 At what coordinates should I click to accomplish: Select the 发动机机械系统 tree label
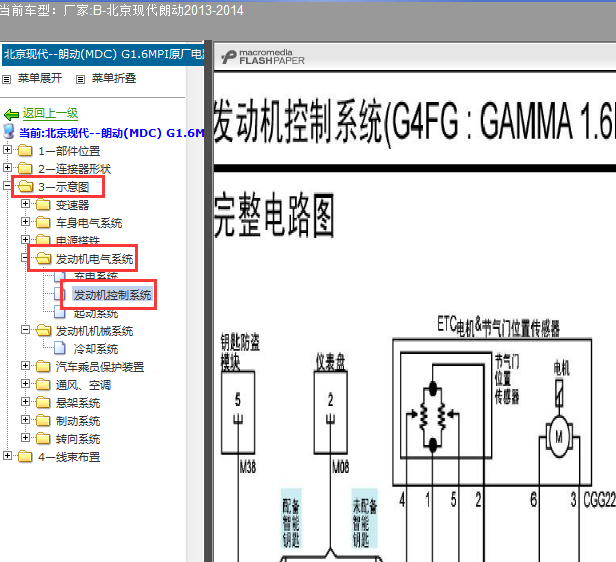pos(94,331)
